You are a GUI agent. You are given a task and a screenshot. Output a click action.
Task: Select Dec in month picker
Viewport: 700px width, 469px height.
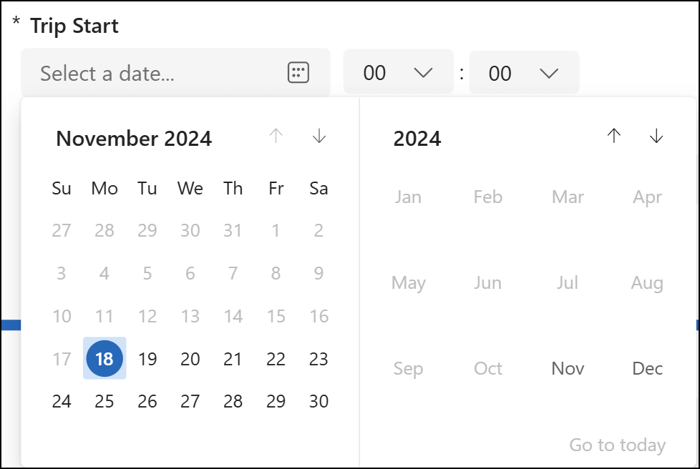coord(647,369)
